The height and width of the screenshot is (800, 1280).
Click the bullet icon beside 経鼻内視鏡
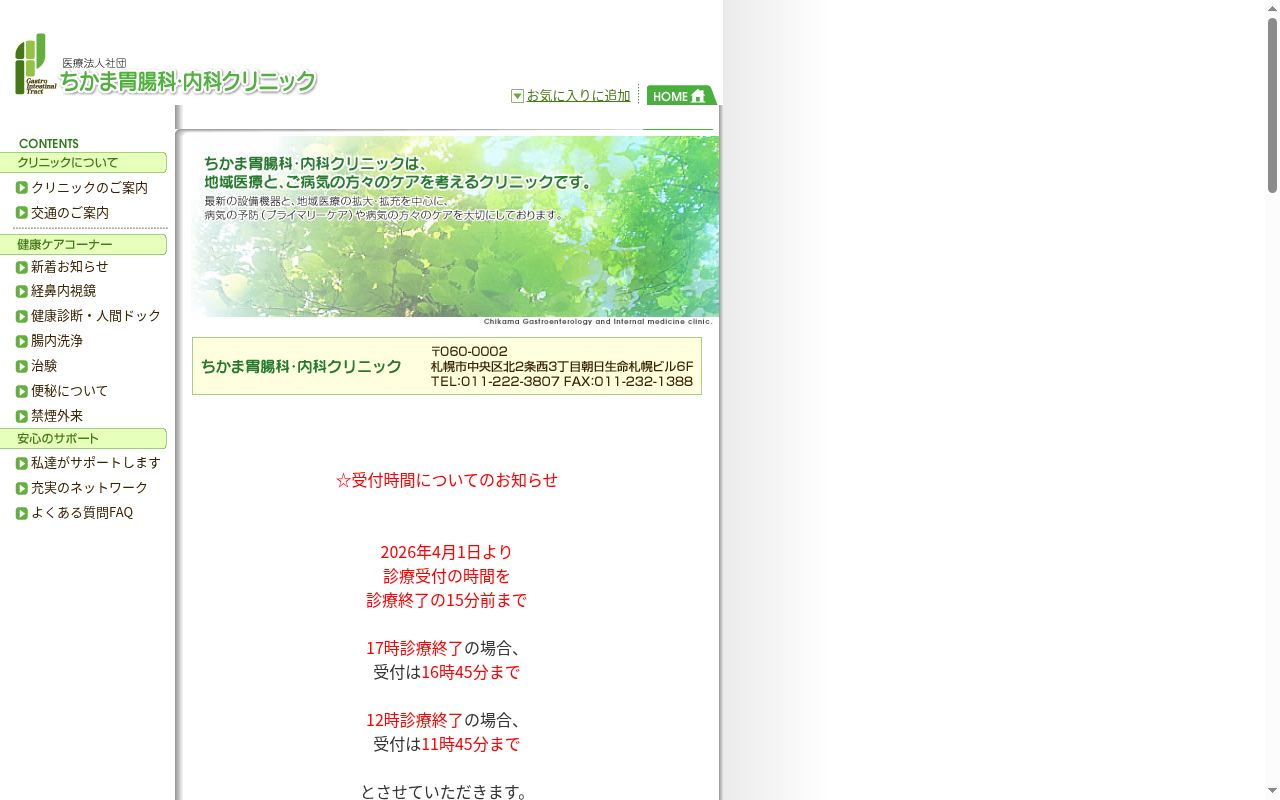(x=22, y=292)
